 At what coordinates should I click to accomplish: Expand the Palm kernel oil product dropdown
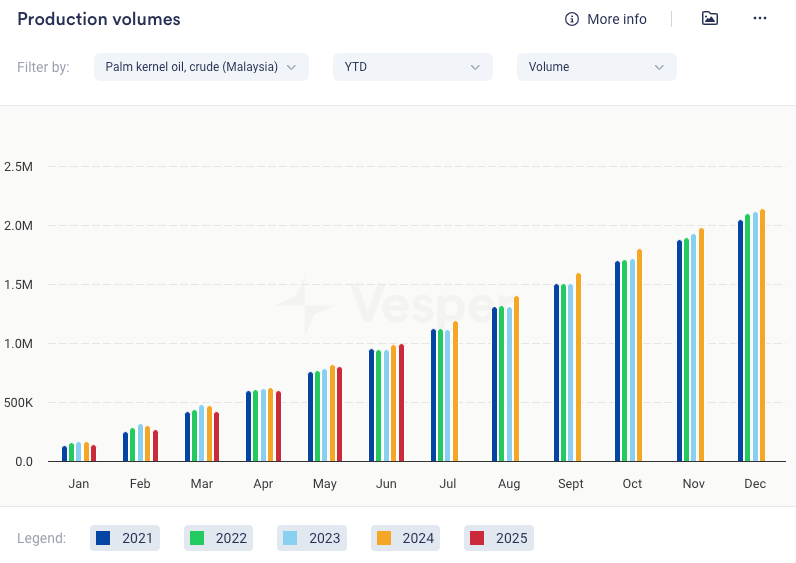pos(201,67)
